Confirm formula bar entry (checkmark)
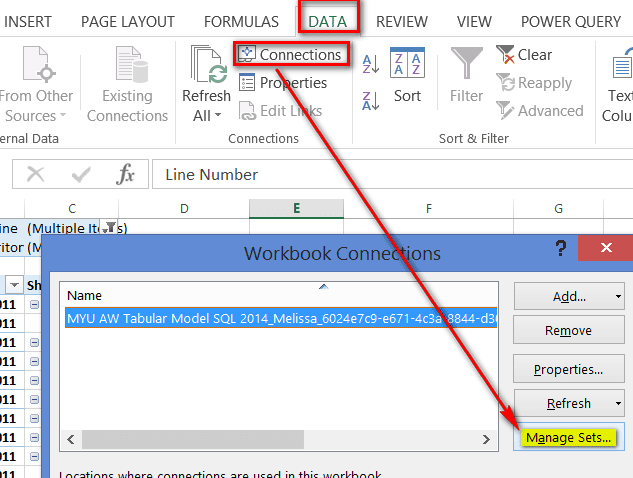The image size is (633, 478). click(81, 174)
